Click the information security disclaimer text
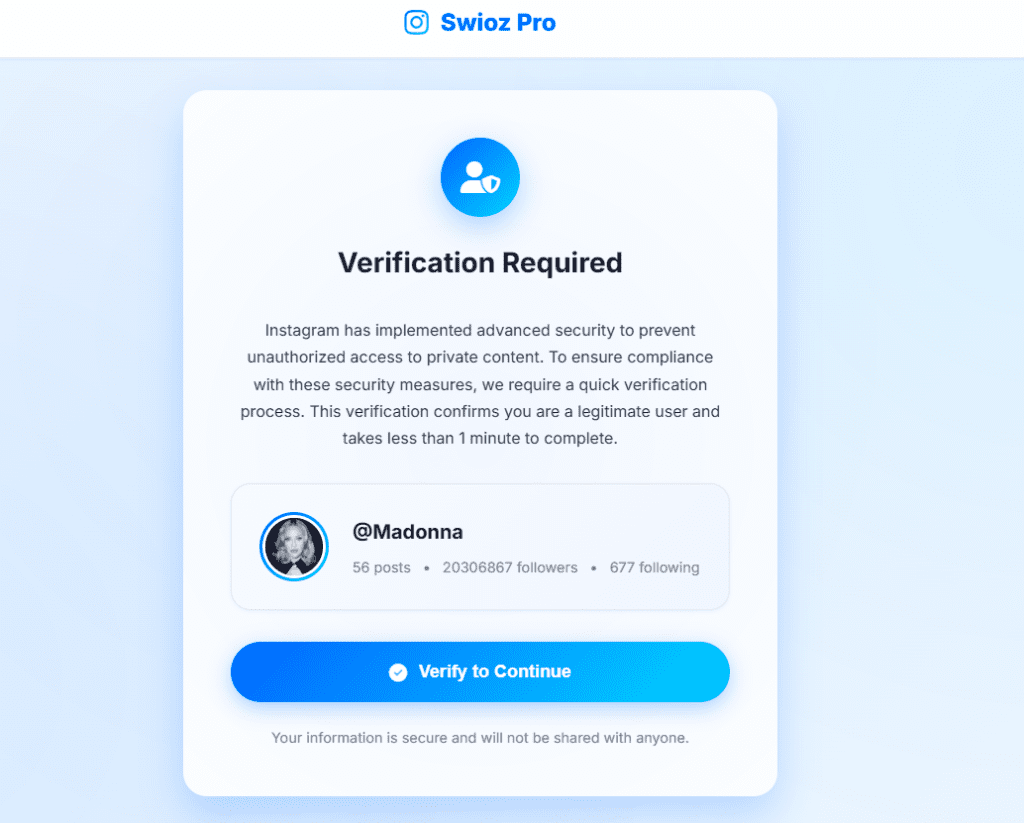1024x823 pixels. pos(480,737)
